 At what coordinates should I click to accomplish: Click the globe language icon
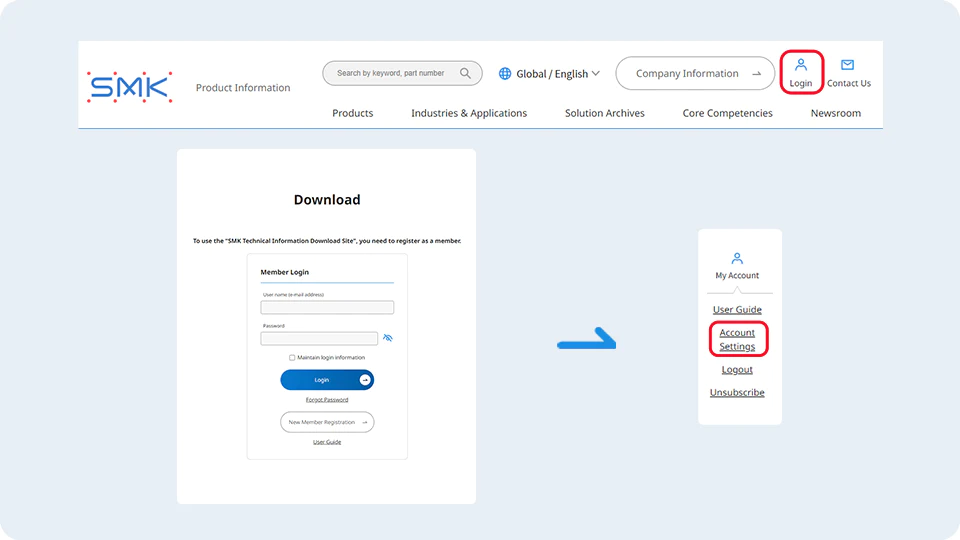505,74
